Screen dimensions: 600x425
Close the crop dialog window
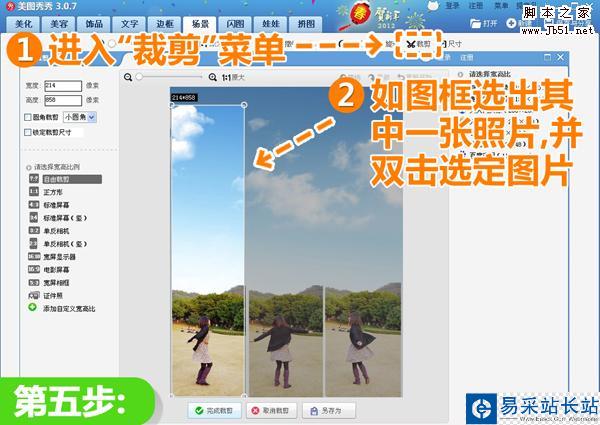pyautogui.click(x=561, y=57)
